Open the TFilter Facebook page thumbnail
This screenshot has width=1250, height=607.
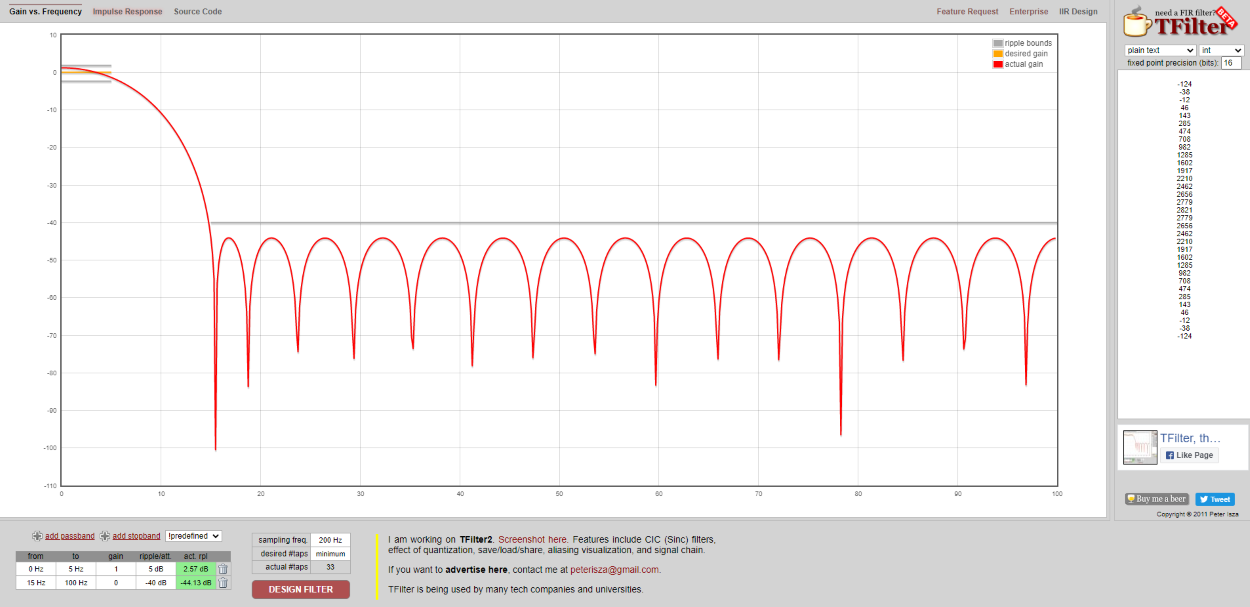(1140, 447)
